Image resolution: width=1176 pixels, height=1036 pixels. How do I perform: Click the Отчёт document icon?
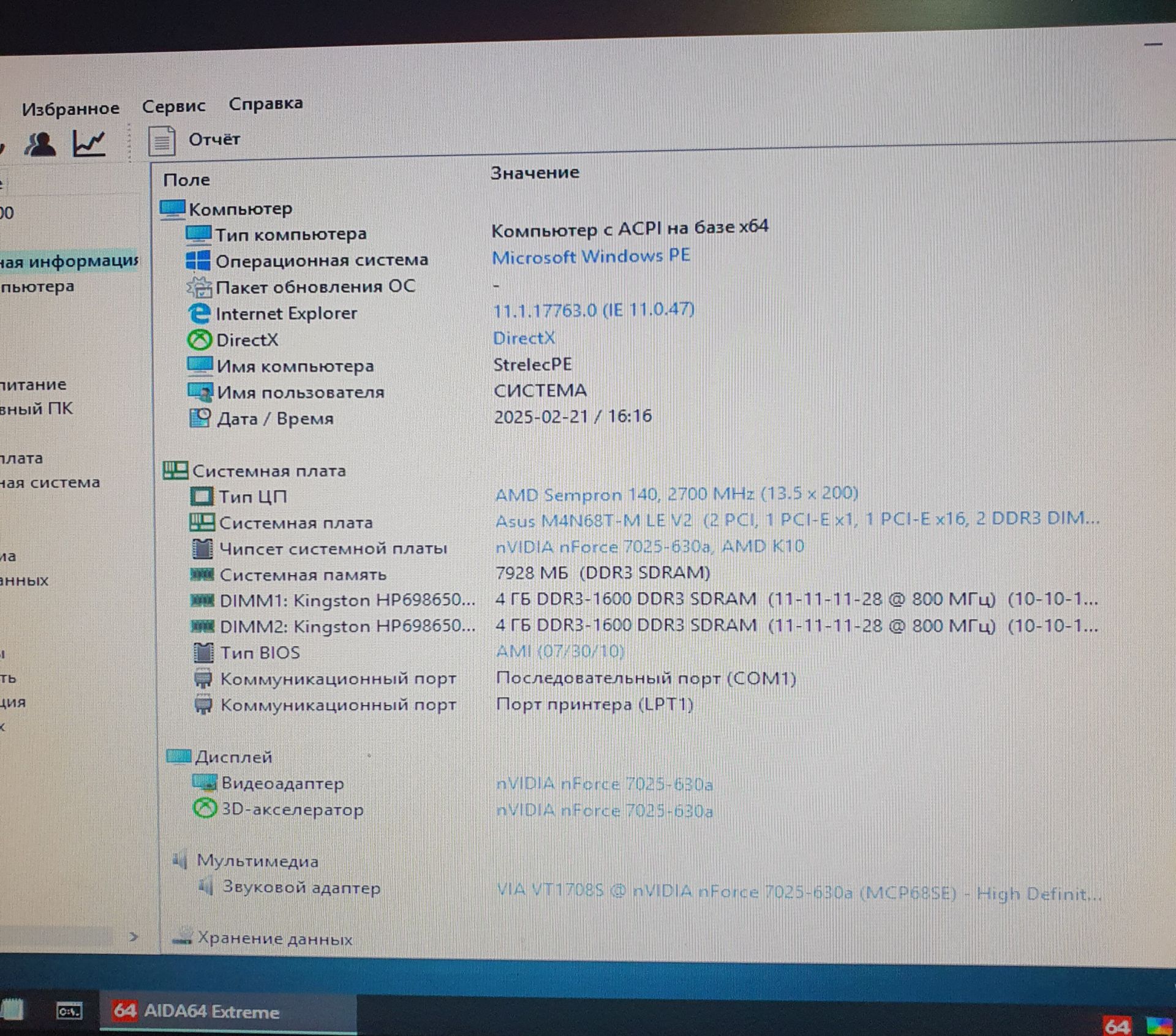pyautogui.click(x=162, y=141)
